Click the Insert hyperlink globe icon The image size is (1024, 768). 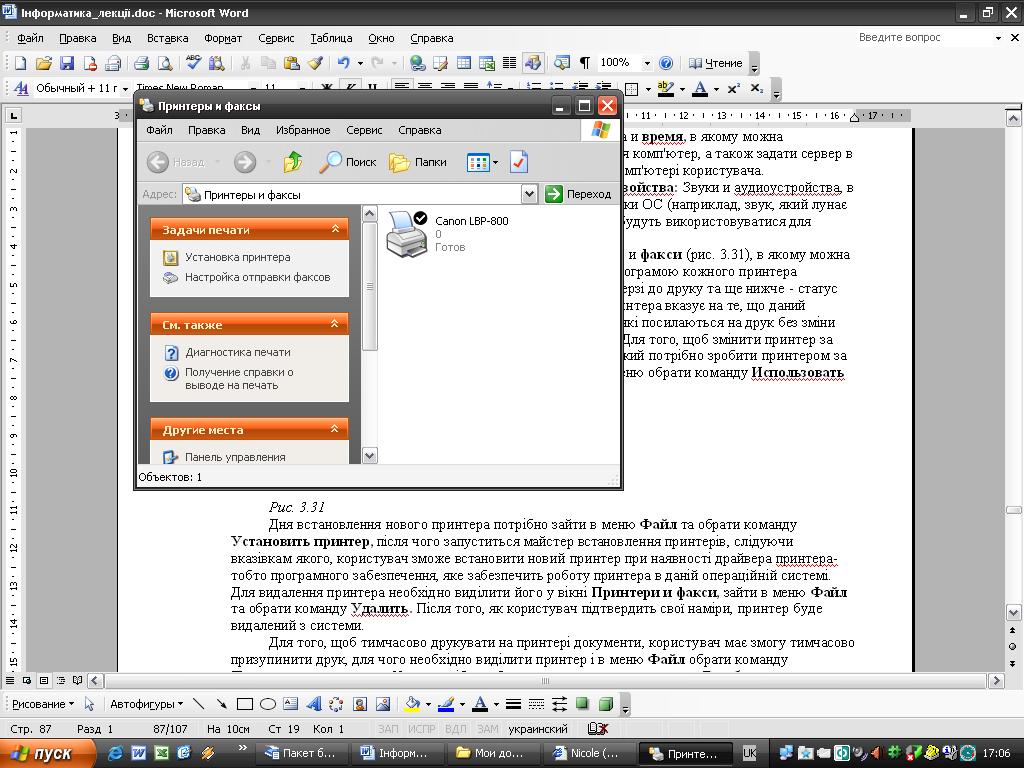pyautogui.click(x=417, y=63)
